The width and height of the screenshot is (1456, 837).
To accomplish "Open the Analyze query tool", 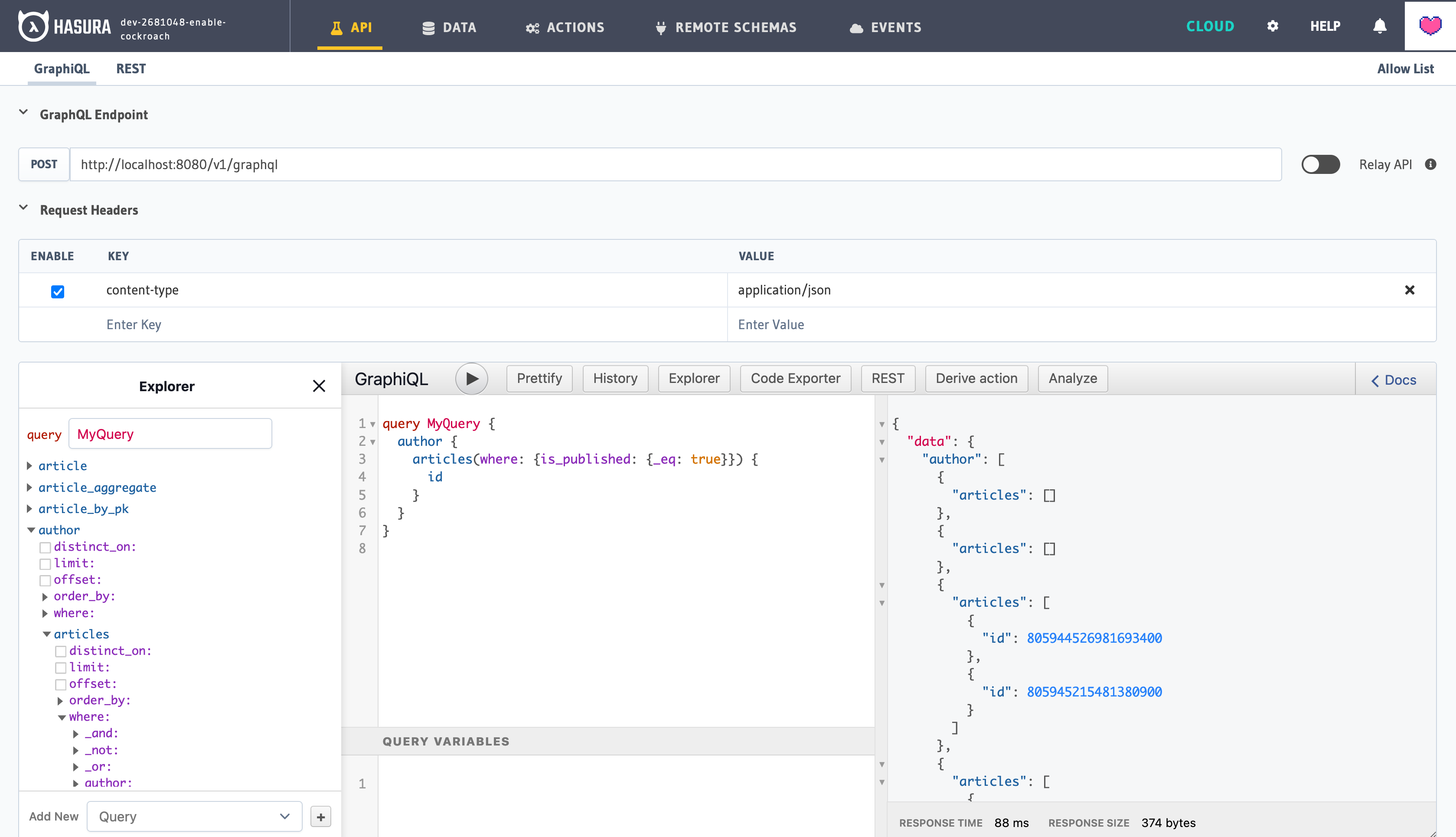I will point(1072,378).
